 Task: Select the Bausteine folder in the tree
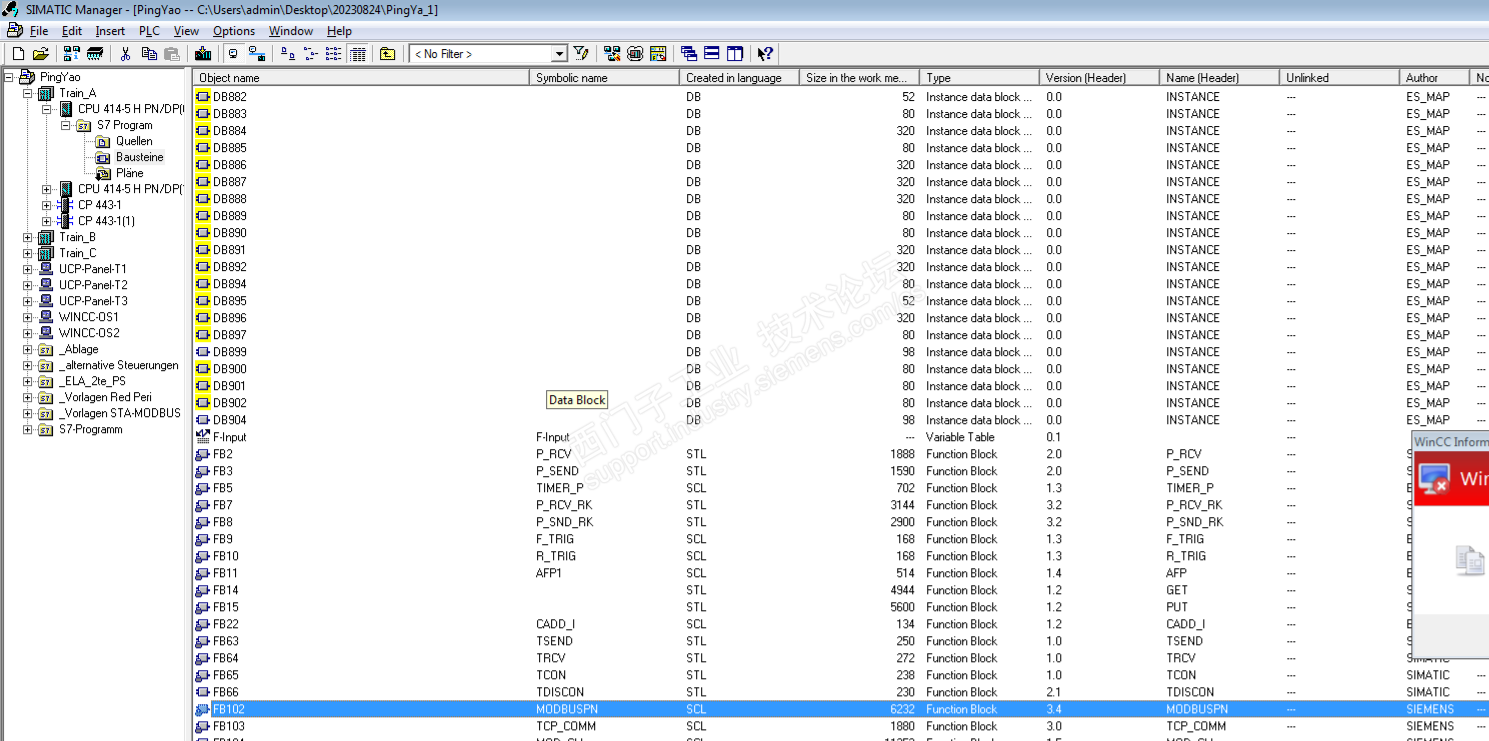click(x=139, y=157)
